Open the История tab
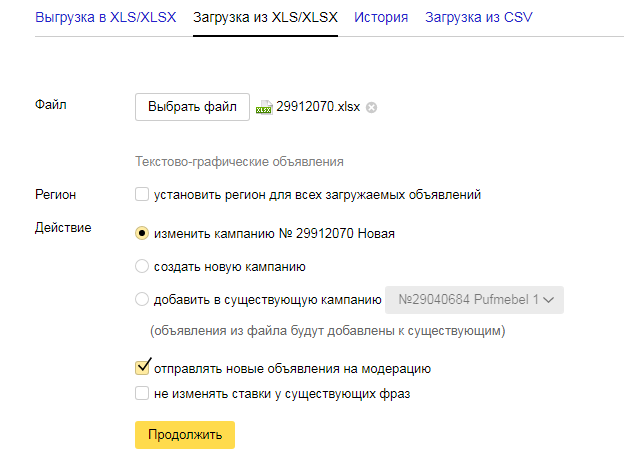The image size is (624, 469). tap(380, 18)
